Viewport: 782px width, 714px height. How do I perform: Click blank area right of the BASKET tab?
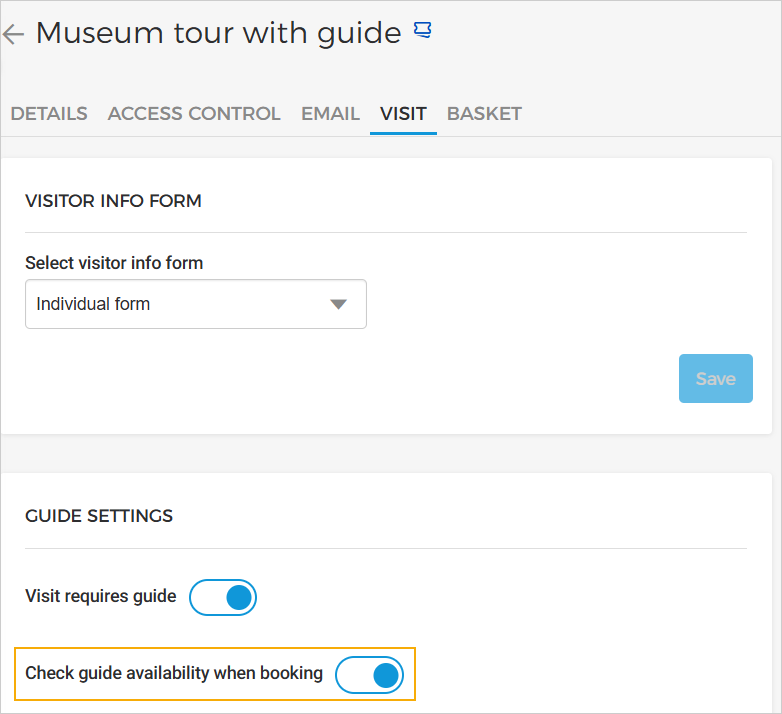pyautogui.click(x=650, y=113)
